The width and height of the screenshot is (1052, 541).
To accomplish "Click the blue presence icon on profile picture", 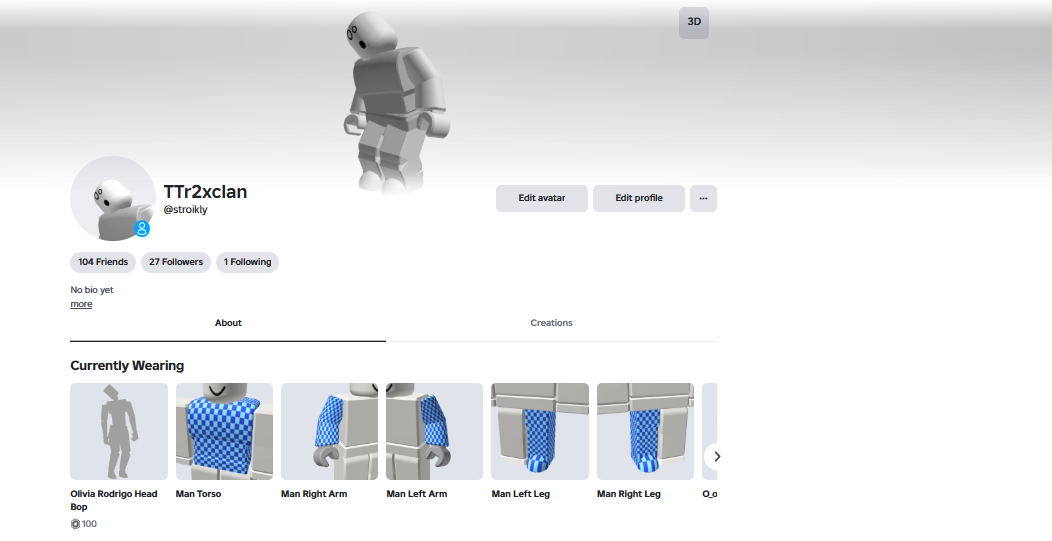I will [142, 228].
